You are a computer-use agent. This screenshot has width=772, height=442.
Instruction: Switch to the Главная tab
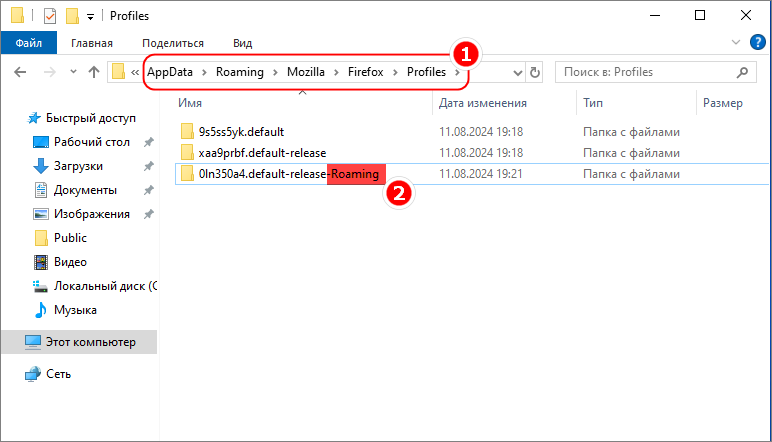click(92, 43)
